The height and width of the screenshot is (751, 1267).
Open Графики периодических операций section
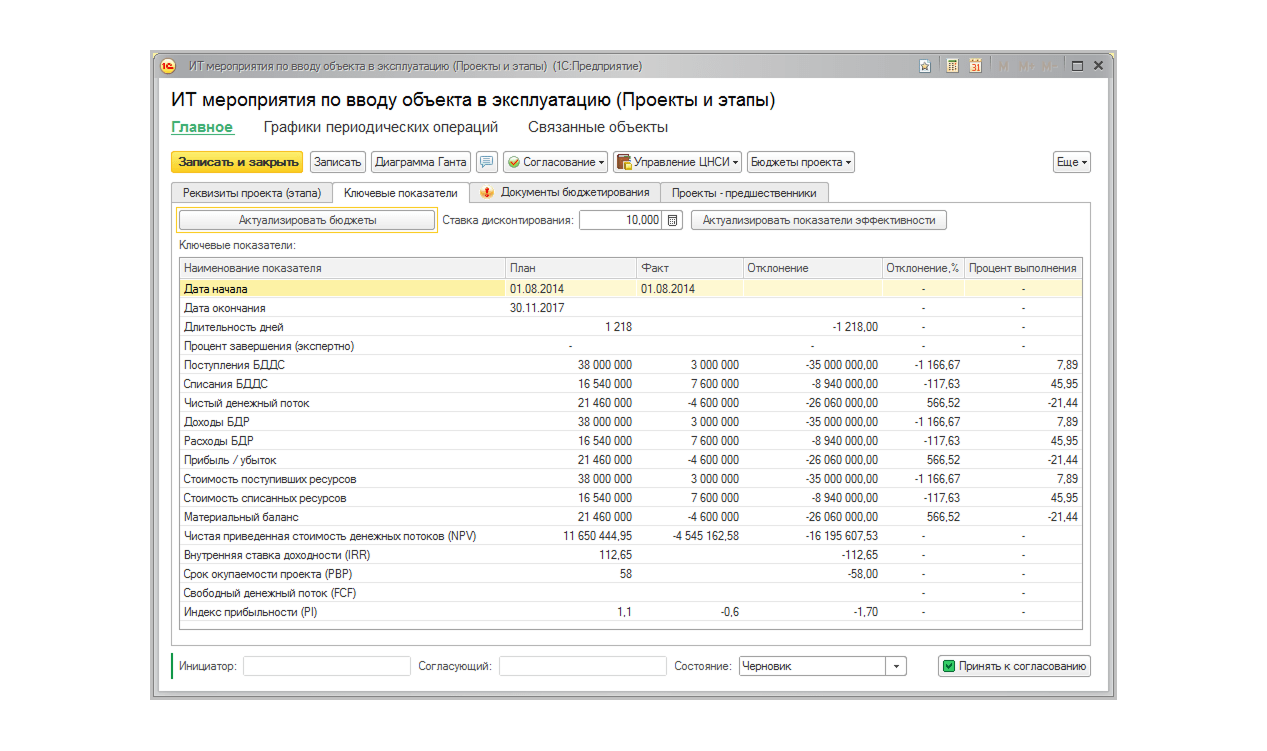[381, 127]
